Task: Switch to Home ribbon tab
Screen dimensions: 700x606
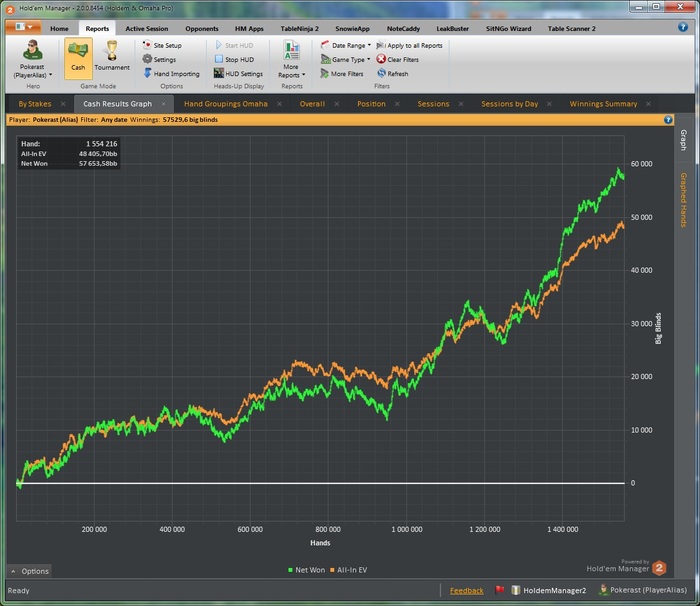Action: point(59,29)
